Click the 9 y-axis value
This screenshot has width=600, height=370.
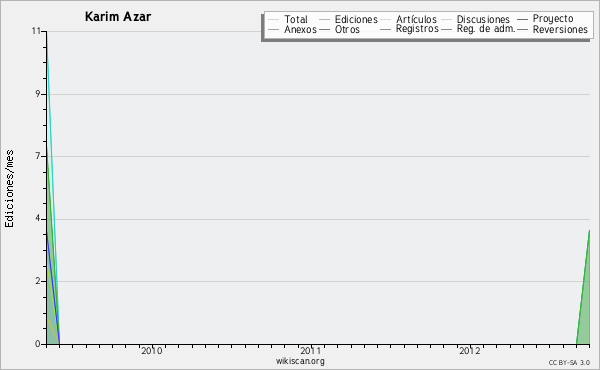pyautogui.click(x=38, y=94)
